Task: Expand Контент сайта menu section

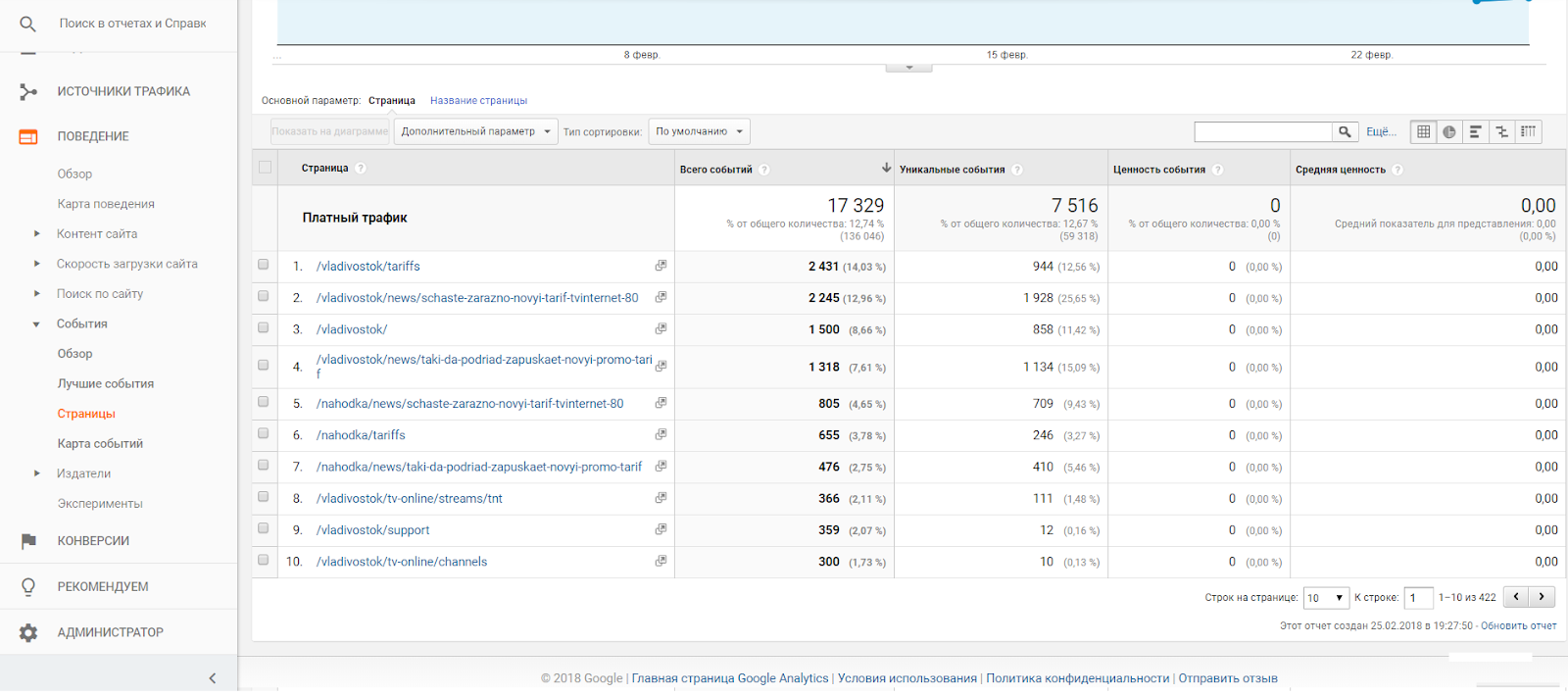Action: pyautogui.click(x=37, y=233)
